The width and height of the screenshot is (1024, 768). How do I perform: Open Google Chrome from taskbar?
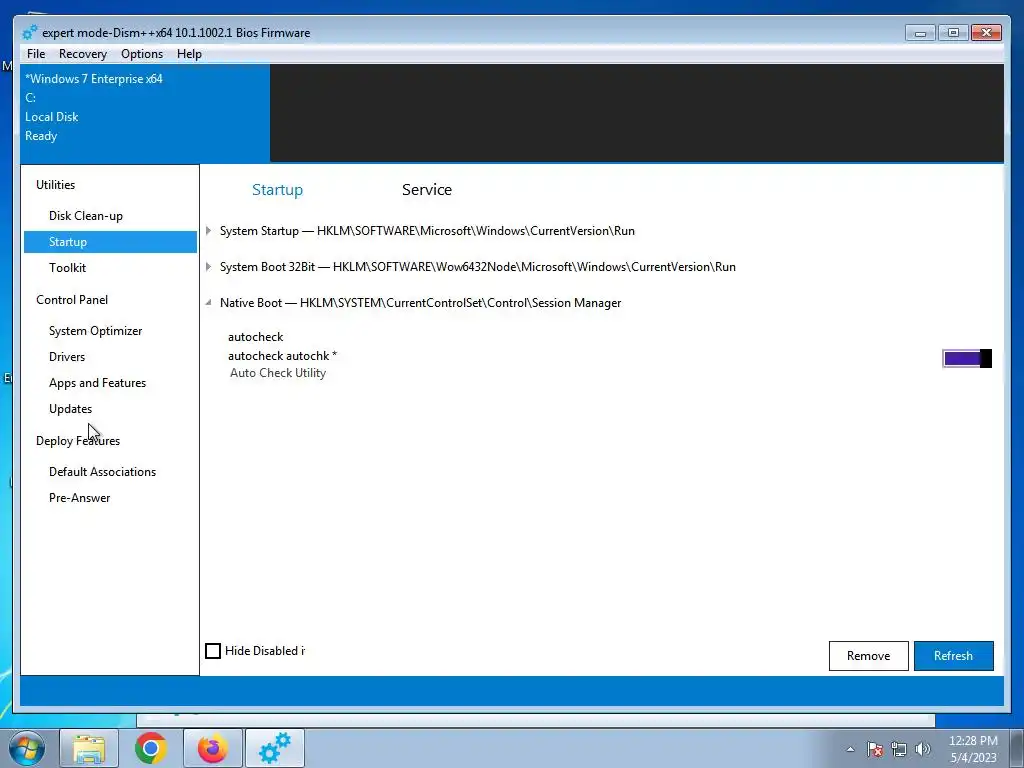(151, 748)
